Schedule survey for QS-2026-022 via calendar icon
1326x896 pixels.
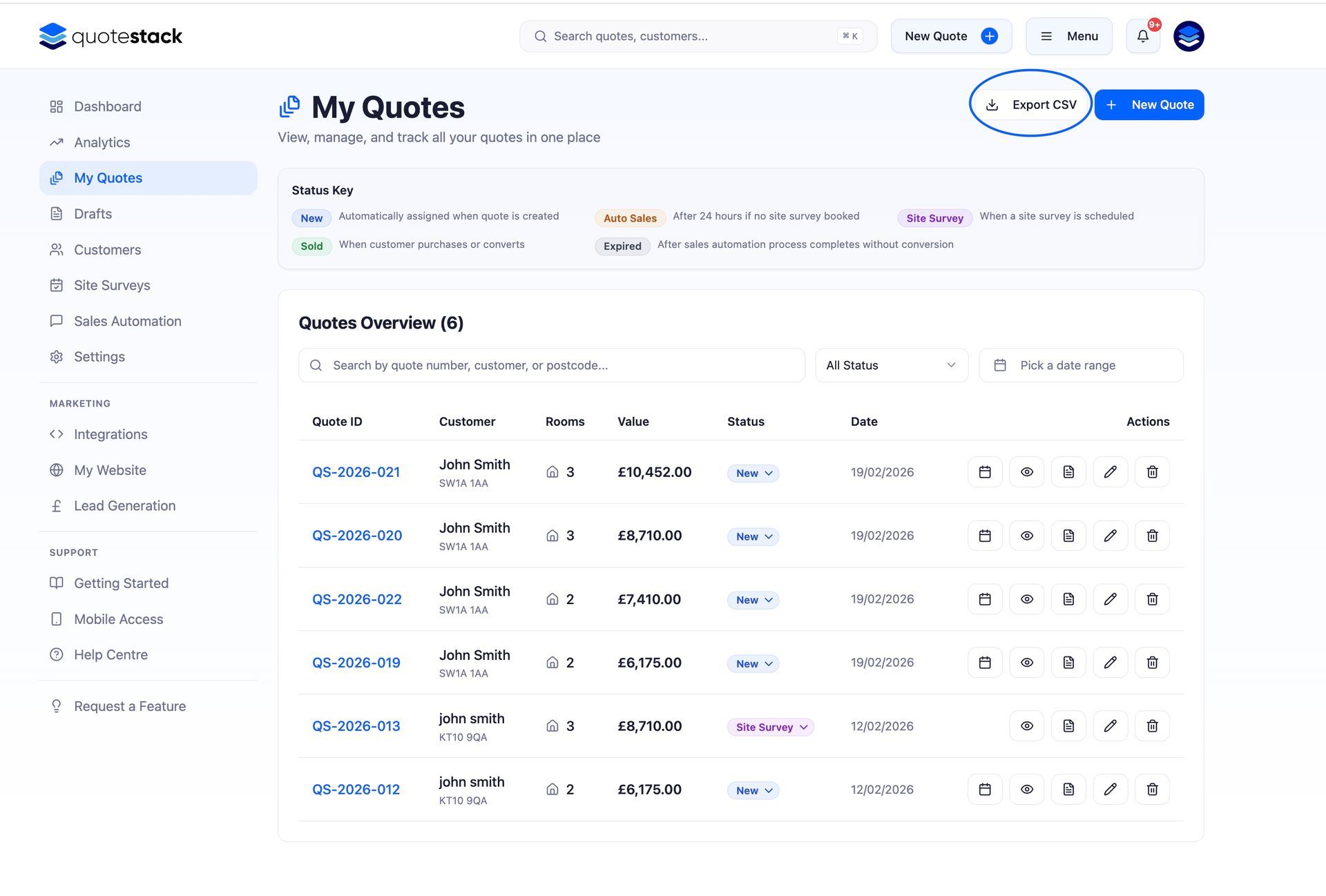tap(985, 599)
